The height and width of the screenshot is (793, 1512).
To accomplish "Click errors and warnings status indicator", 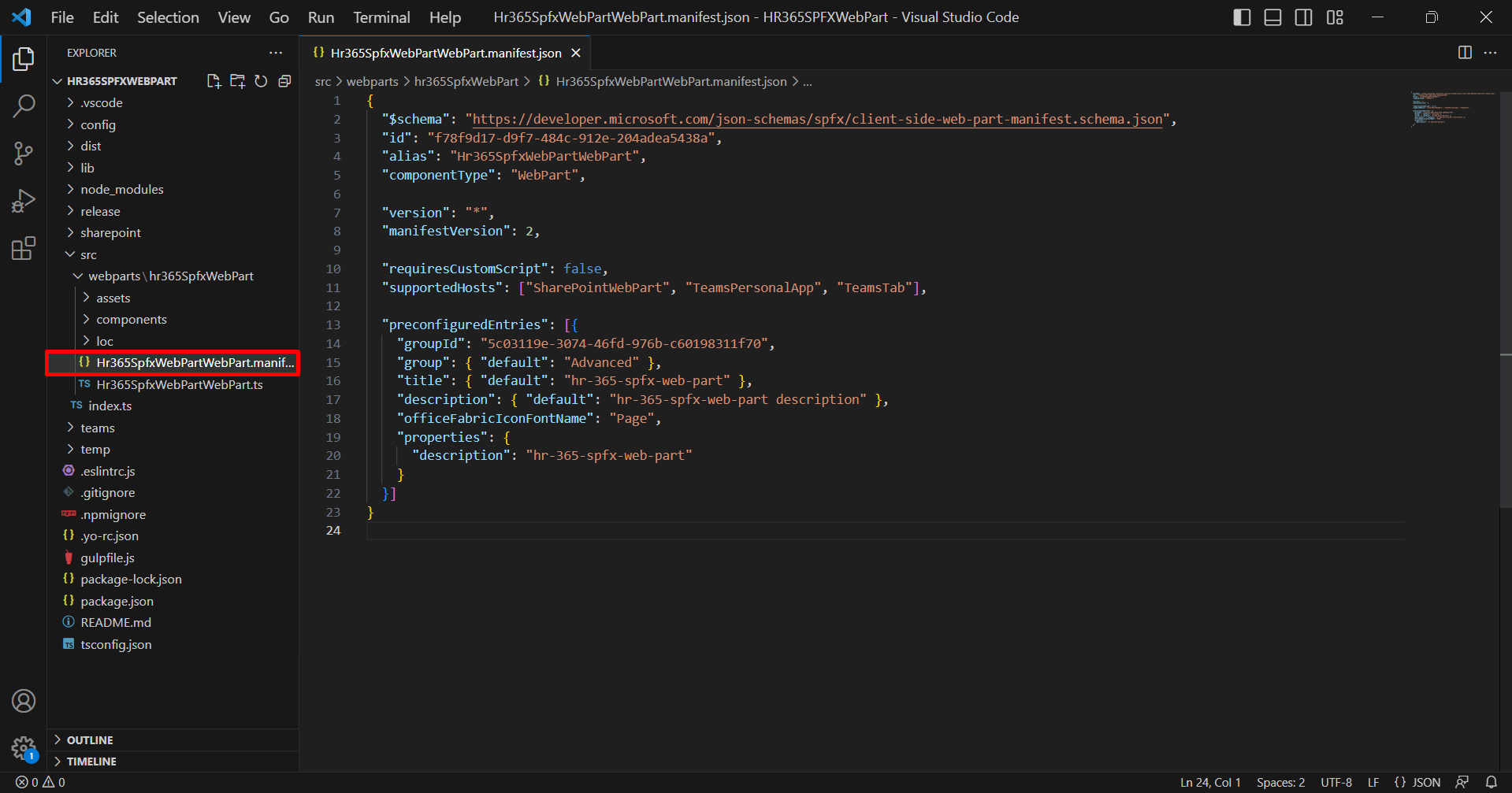I will pyautogui.click(x=41, y=782).
